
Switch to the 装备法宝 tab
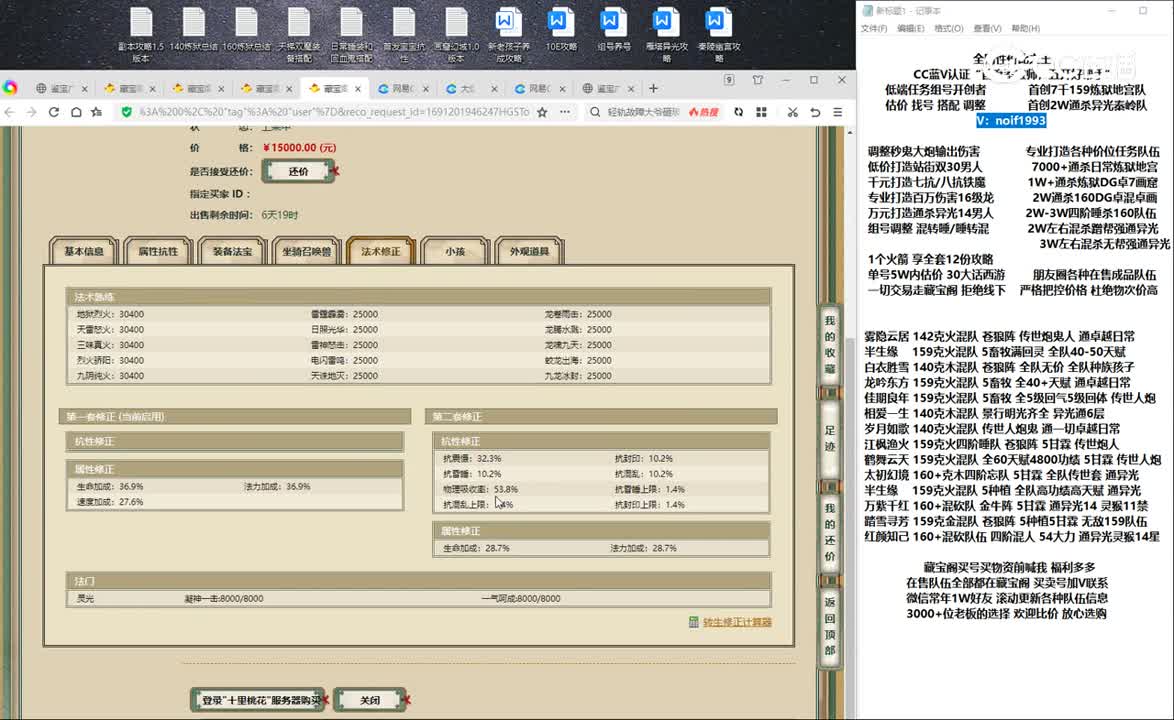pyautogui.click(x=232, y=251)
